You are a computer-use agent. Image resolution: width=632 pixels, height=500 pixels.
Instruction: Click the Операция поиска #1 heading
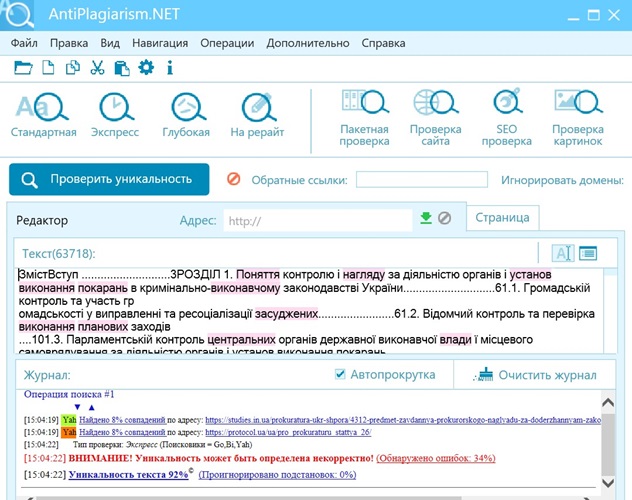(69, 394)
